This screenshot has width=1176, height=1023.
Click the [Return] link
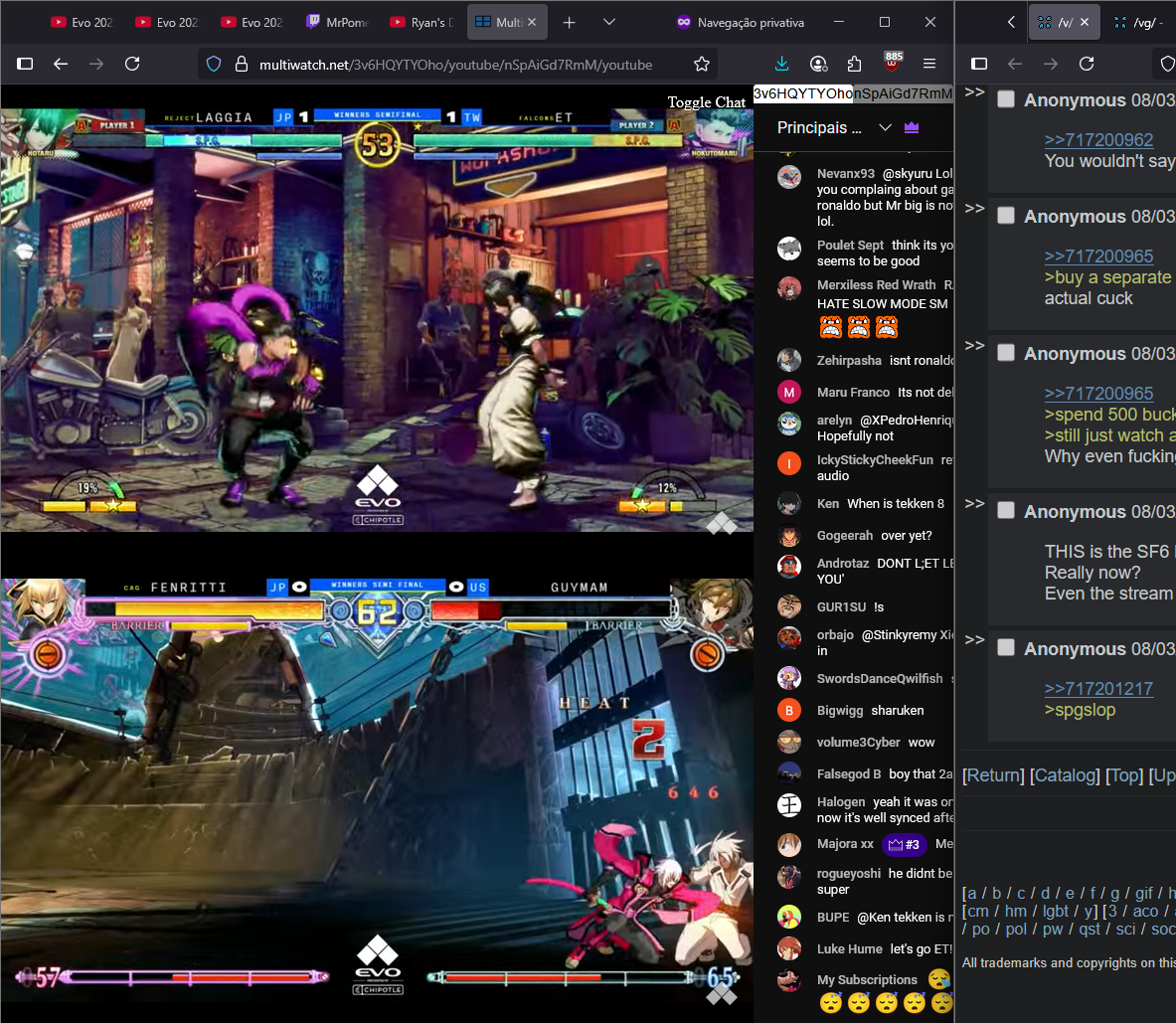pyautogui.click(x=994, y=775)
